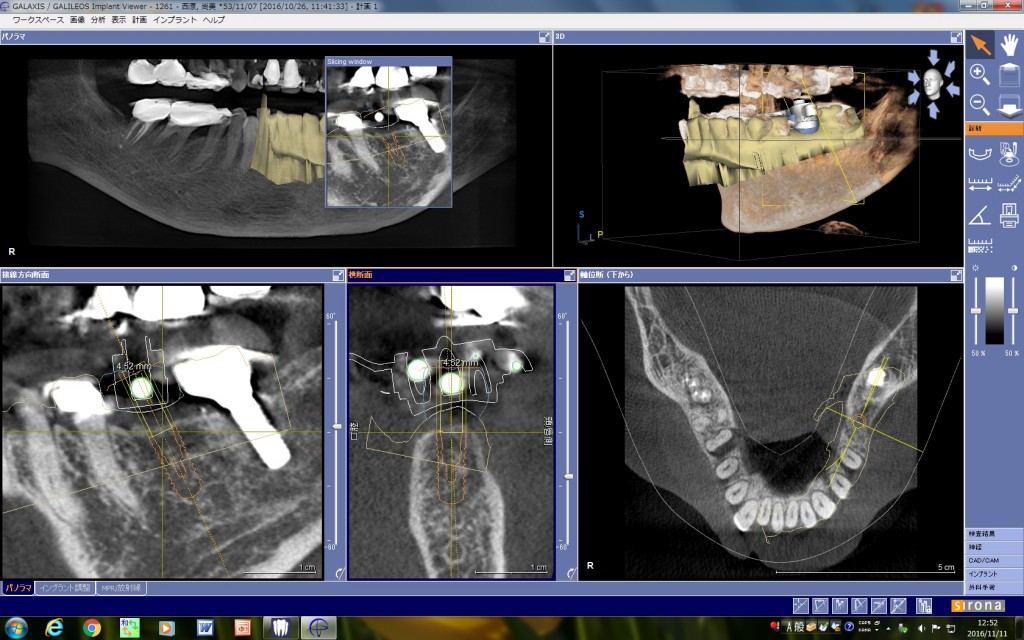Click the Sirona logo

coord(977,606)
